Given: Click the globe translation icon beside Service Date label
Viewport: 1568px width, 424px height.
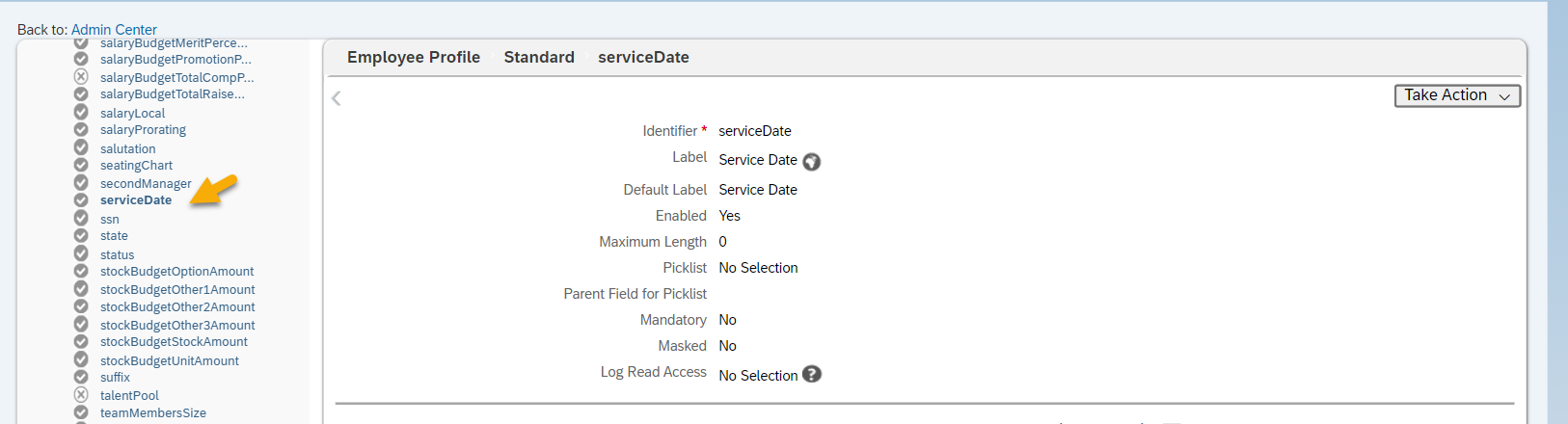Looking at the screenshot, I should (x=812, y=162).
